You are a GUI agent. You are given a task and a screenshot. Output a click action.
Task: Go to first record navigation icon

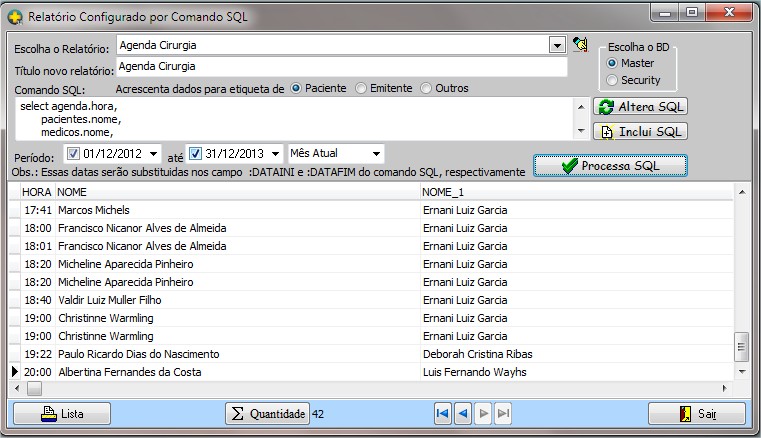443,413
